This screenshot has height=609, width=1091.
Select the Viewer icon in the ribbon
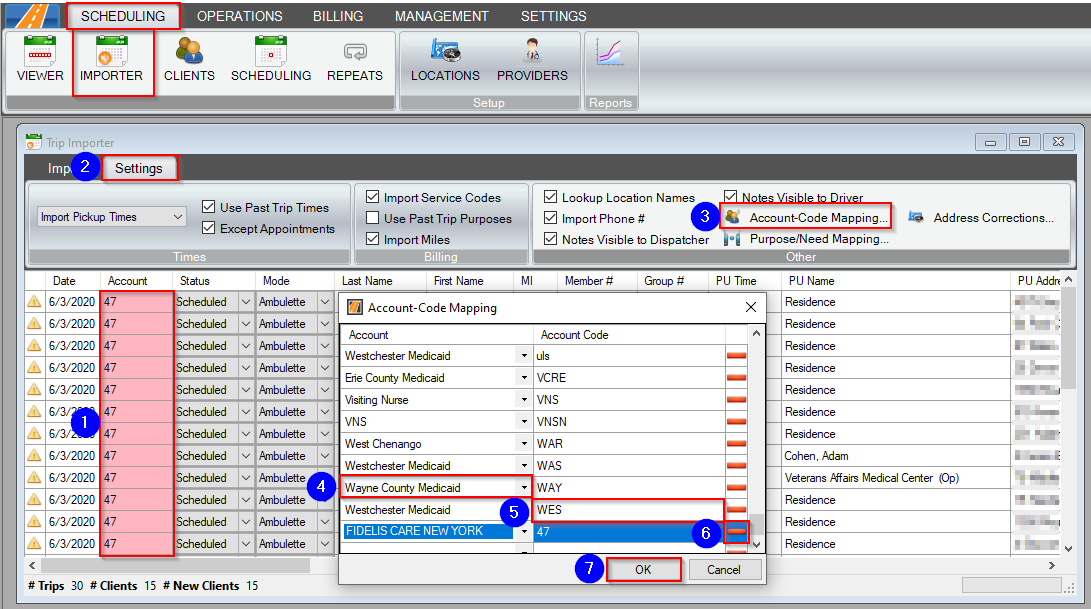[x=39, y=60]
